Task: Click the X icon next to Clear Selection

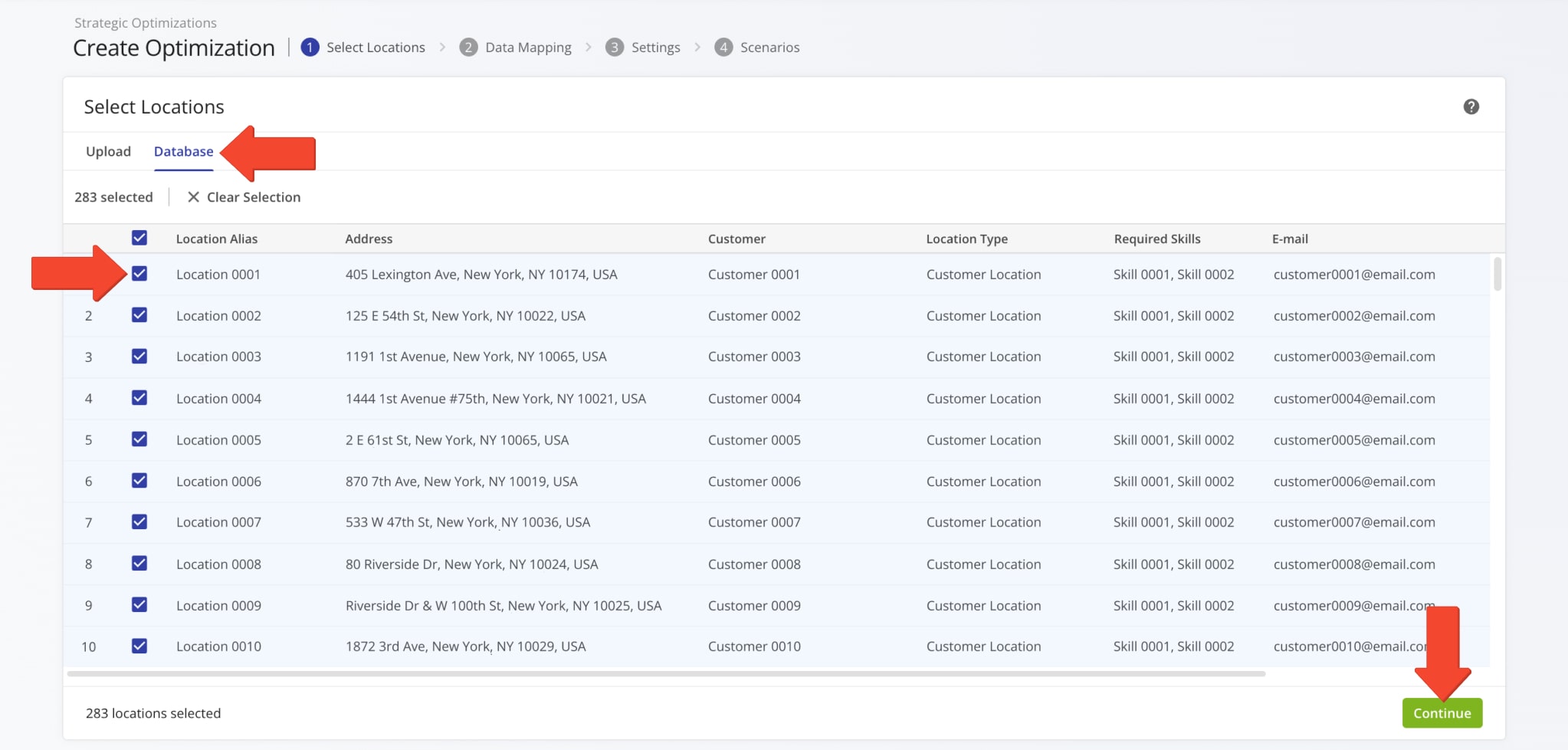Action: click(x=194, y=197)
